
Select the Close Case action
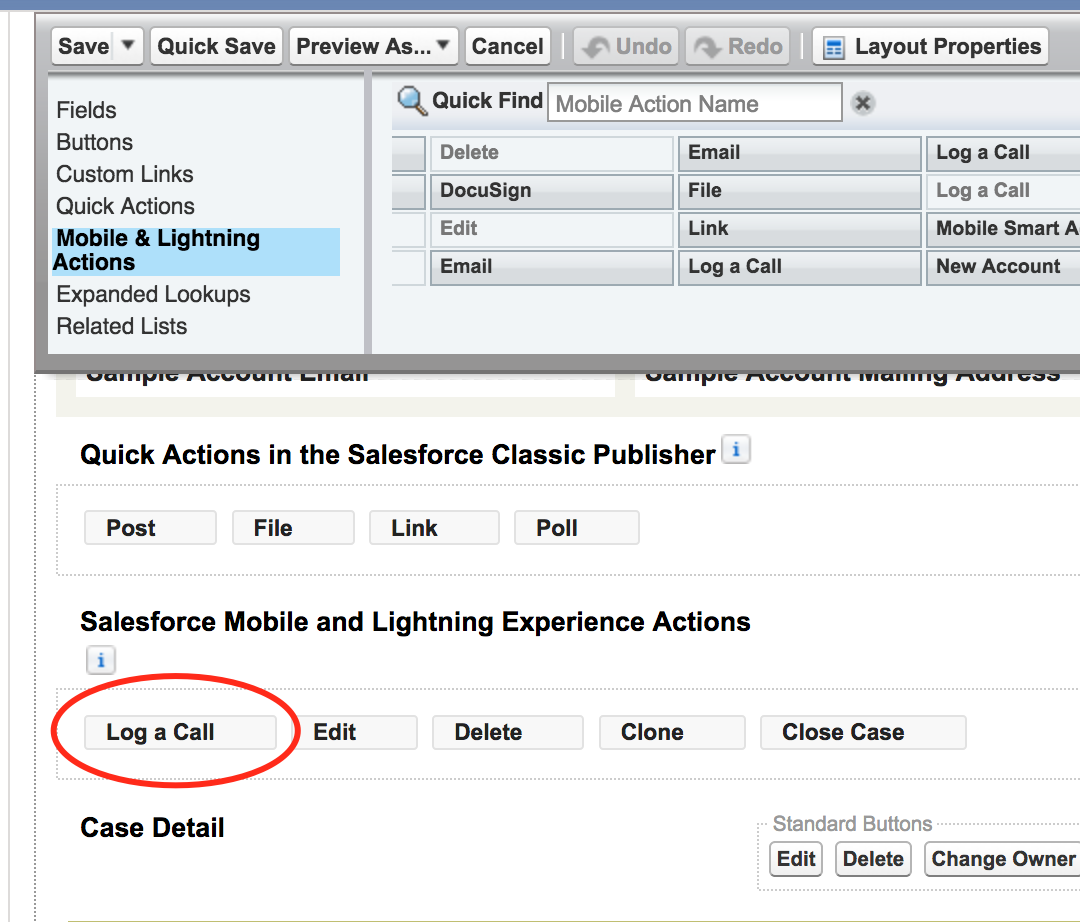(863, 732)
